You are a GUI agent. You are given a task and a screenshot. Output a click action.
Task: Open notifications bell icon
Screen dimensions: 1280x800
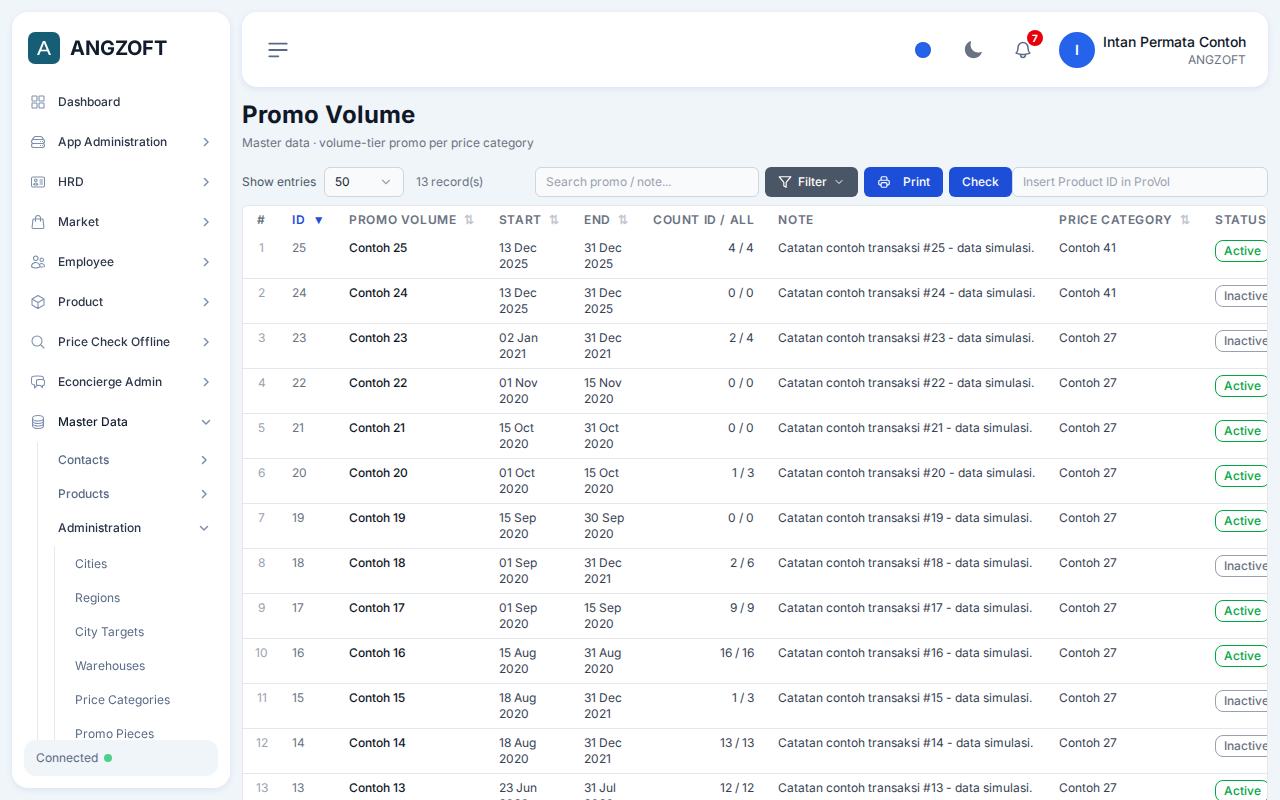pyautogui.click(x=1023, y=50)
